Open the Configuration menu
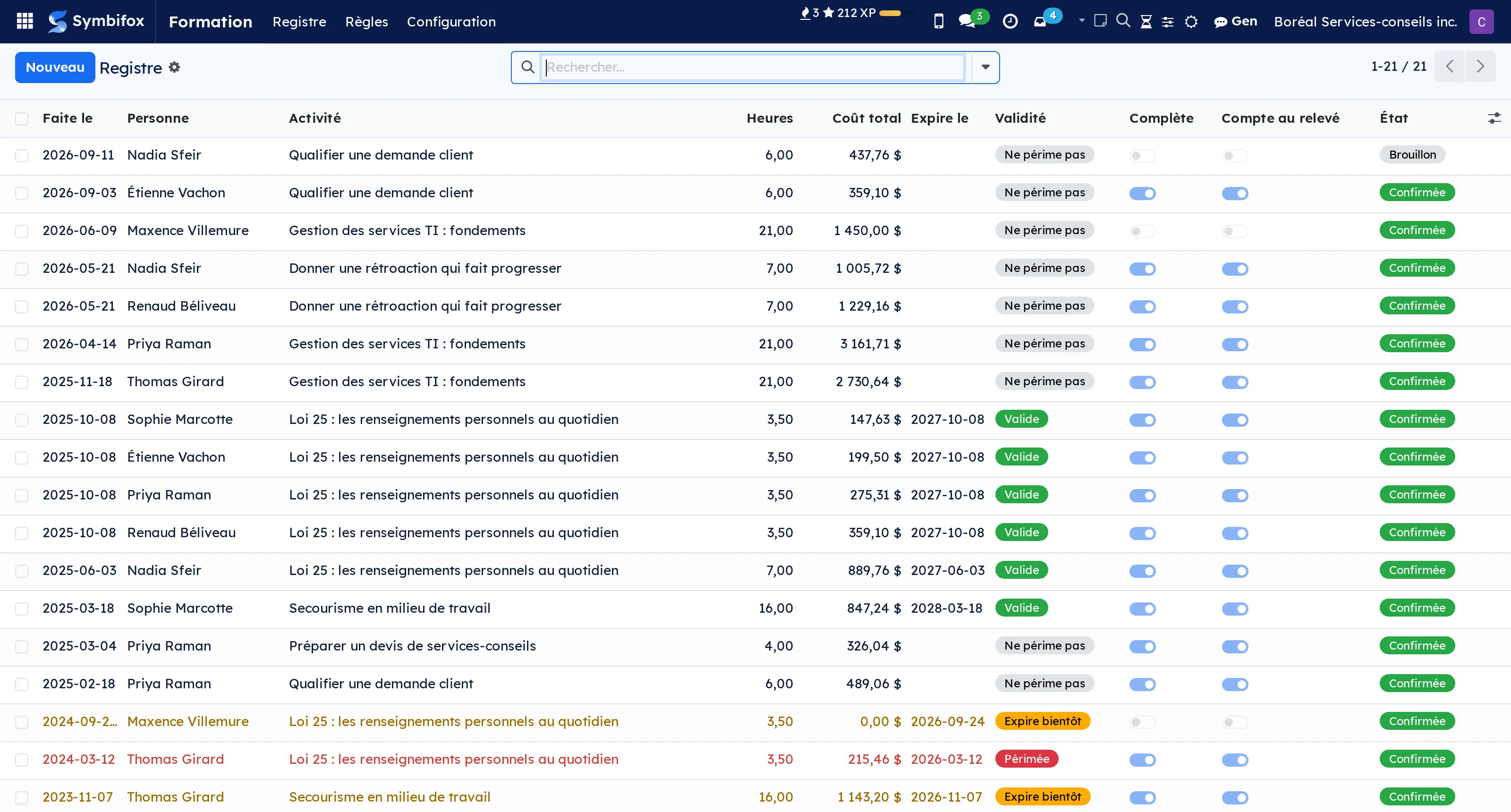Image resolution: width=1511 pixels, height=812 pixels. 451,22
